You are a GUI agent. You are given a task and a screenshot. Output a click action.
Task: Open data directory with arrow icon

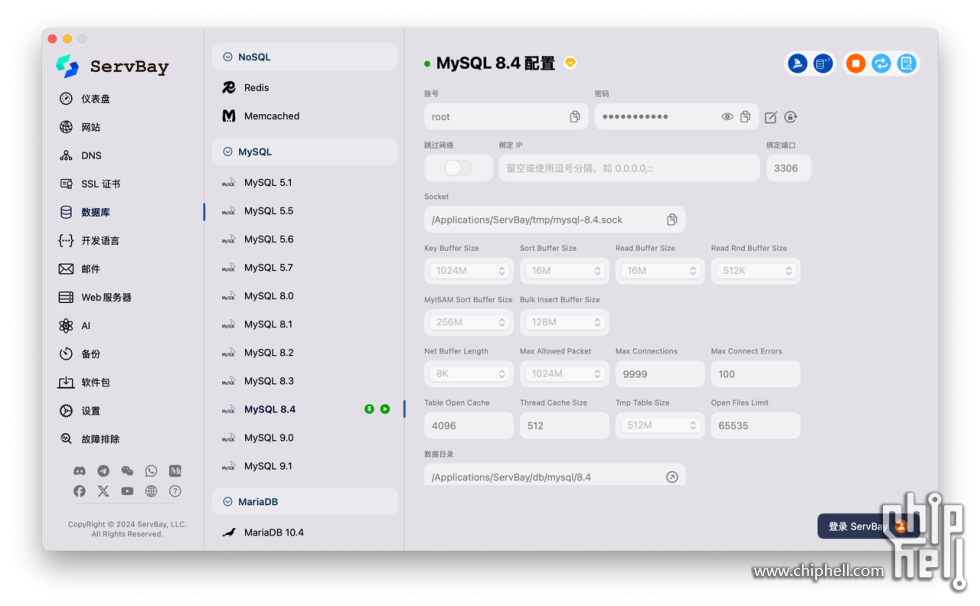click(672, 477)
